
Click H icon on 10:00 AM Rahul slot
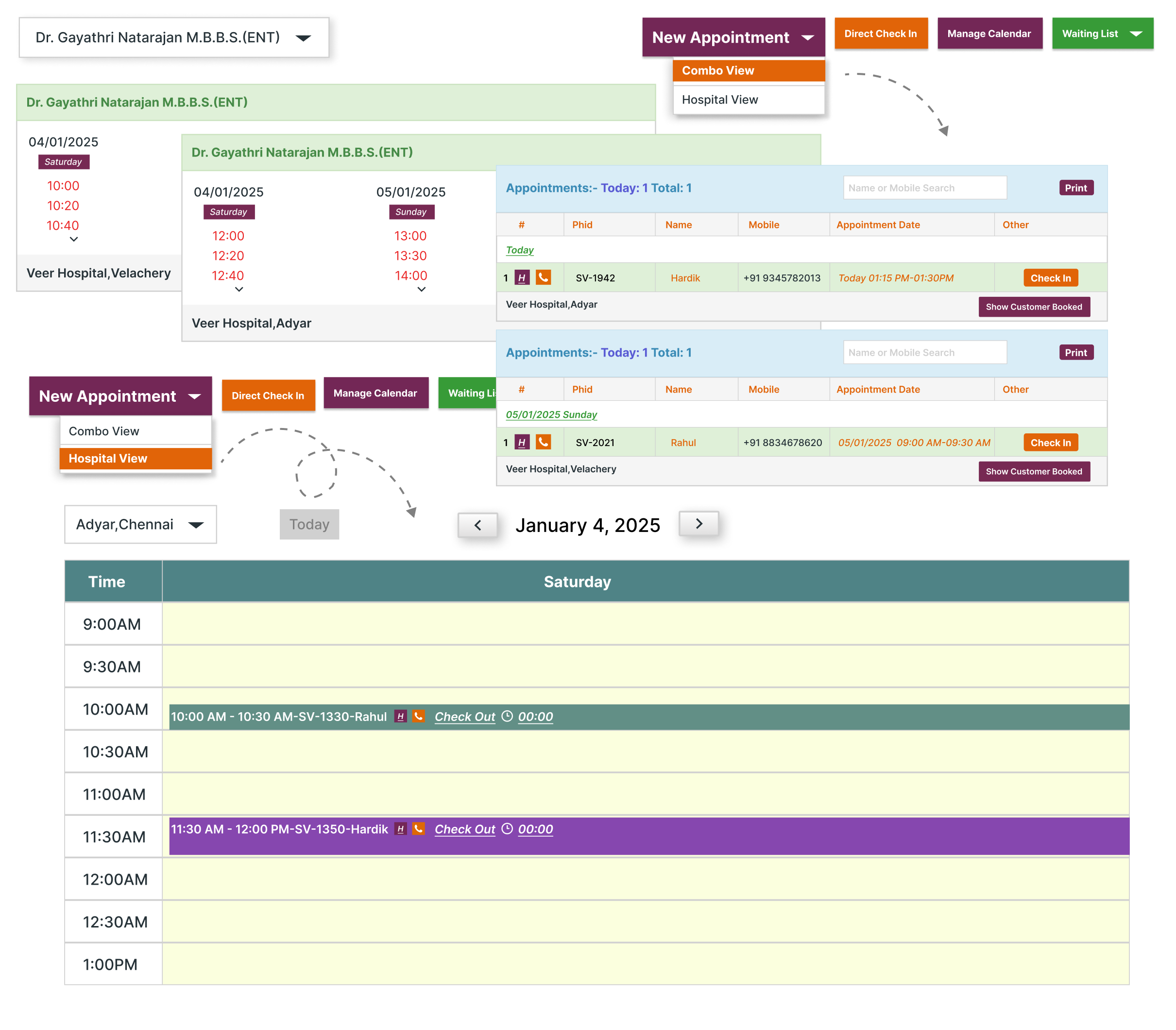coord(400,716)
